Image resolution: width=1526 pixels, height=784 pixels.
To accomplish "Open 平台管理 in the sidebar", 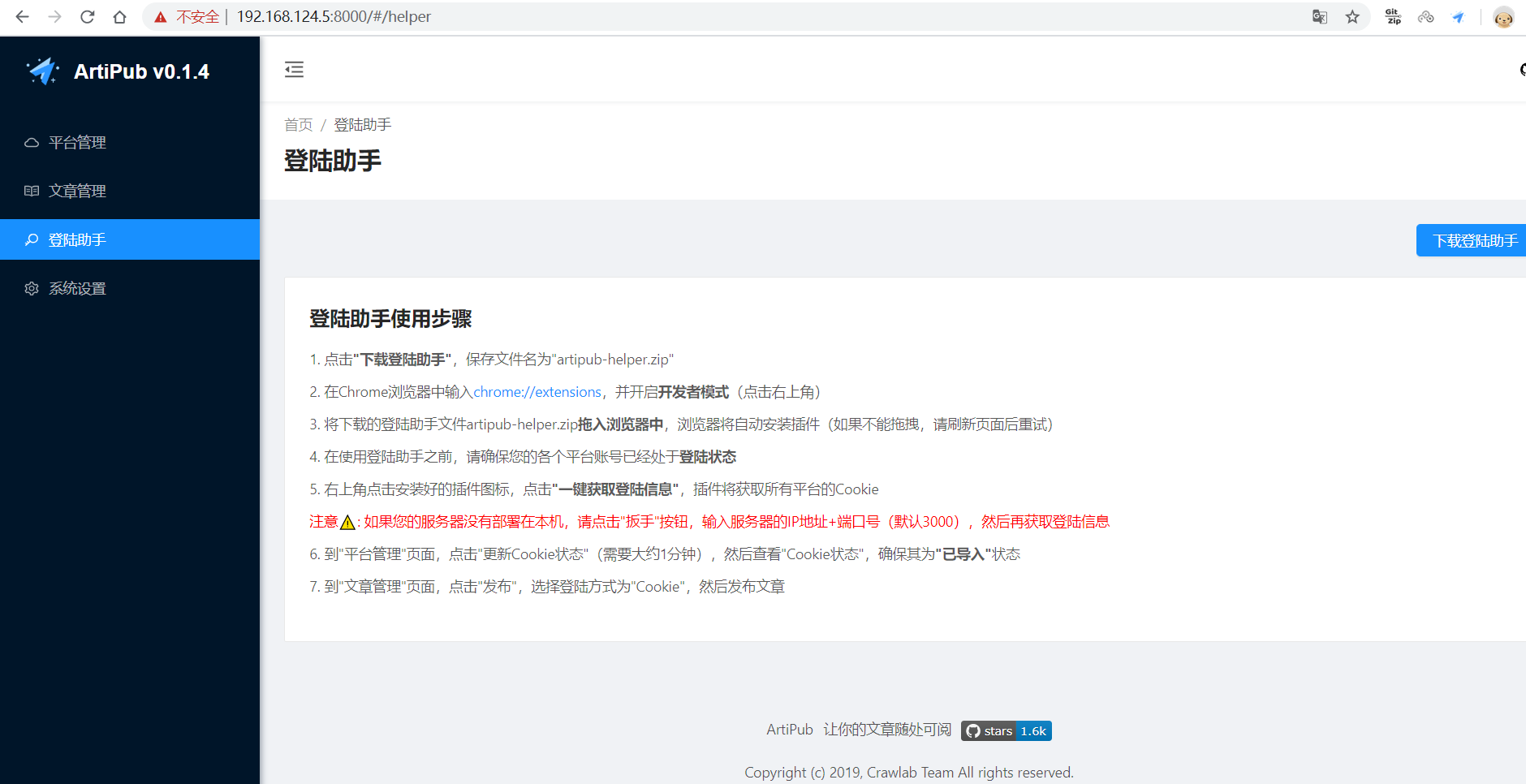I will 130,143.
